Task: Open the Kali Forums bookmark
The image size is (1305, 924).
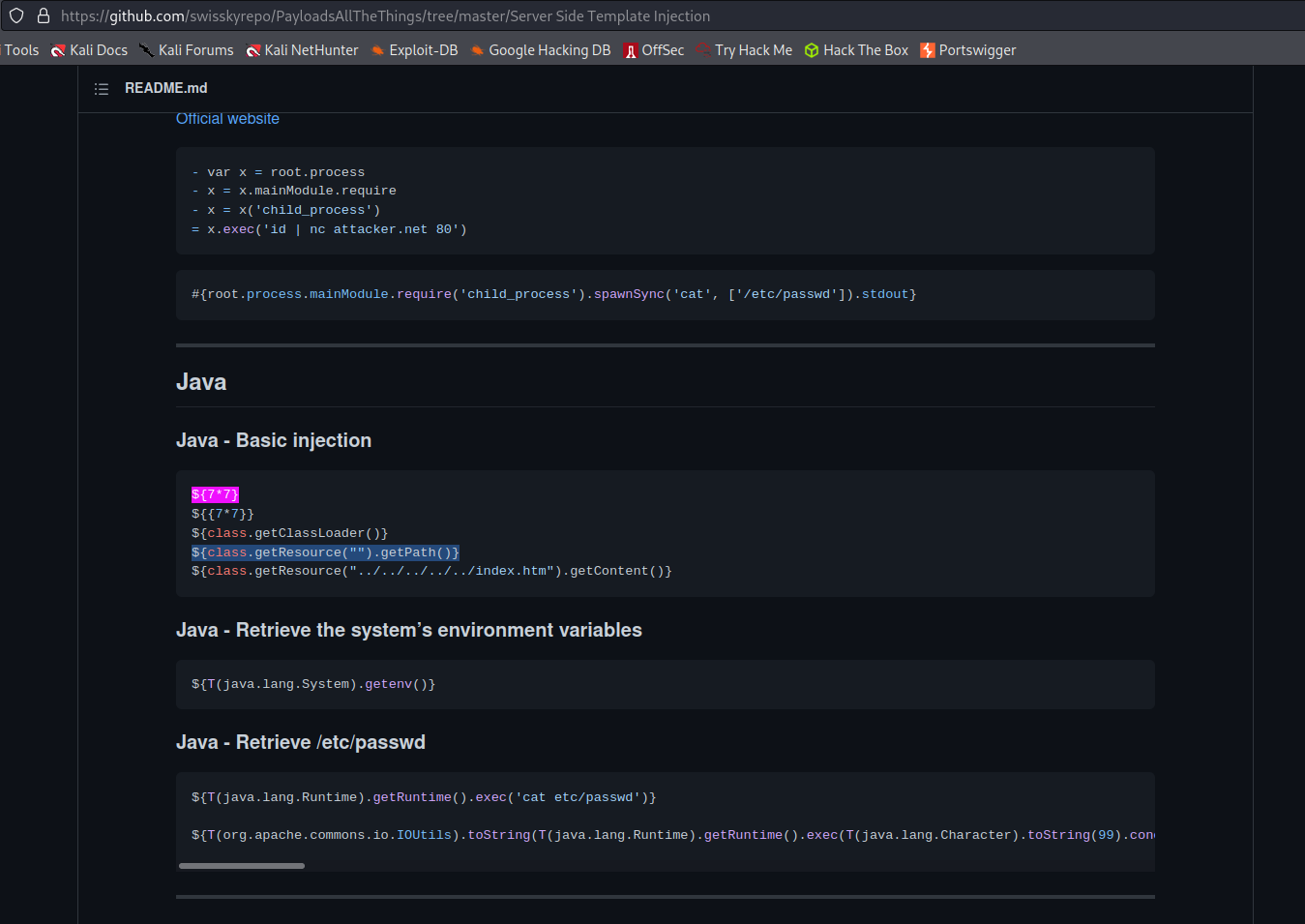Action: (x=186, y=50)
